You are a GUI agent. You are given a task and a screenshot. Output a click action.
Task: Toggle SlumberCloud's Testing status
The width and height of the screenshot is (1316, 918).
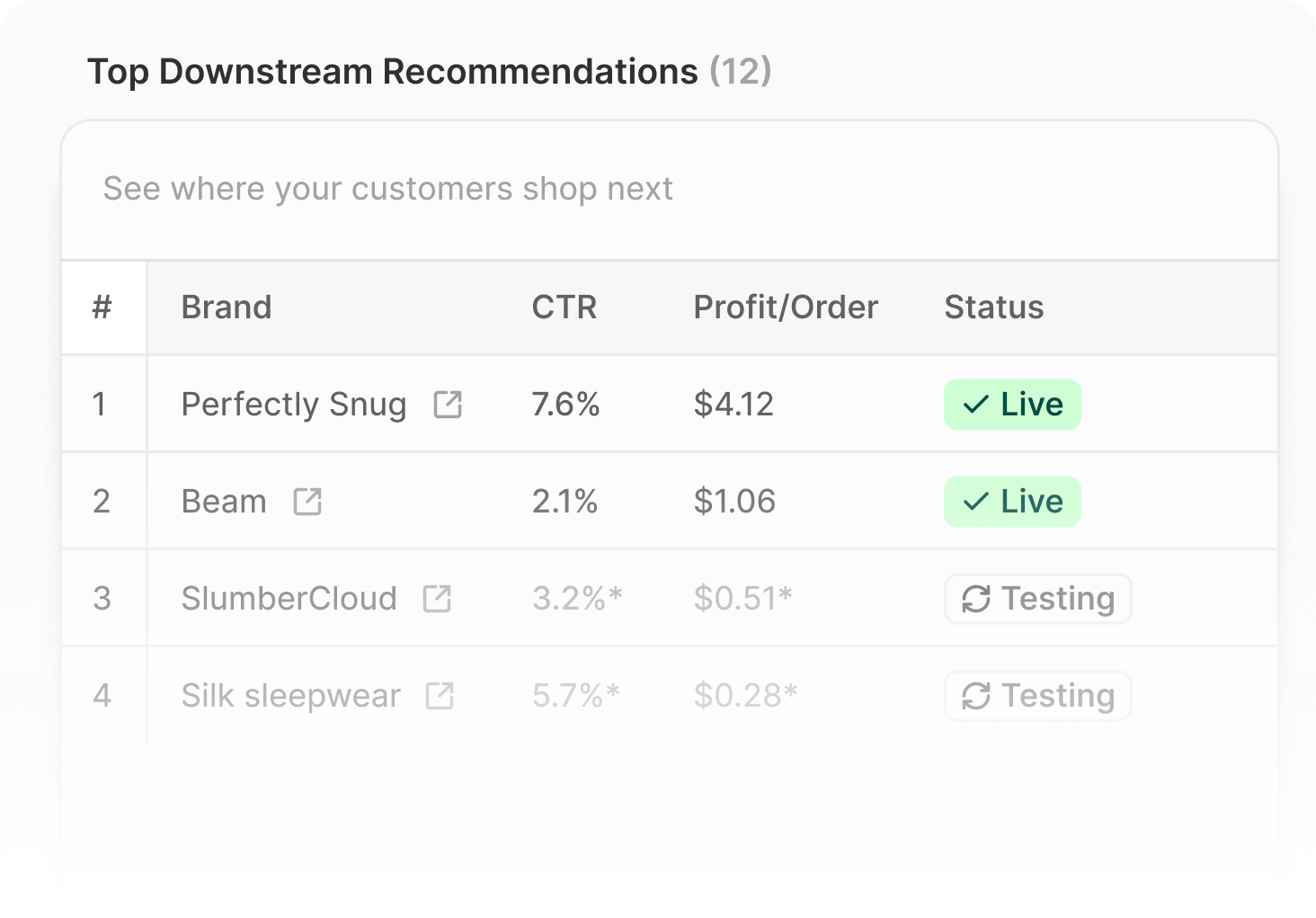tap(1037, 599)
